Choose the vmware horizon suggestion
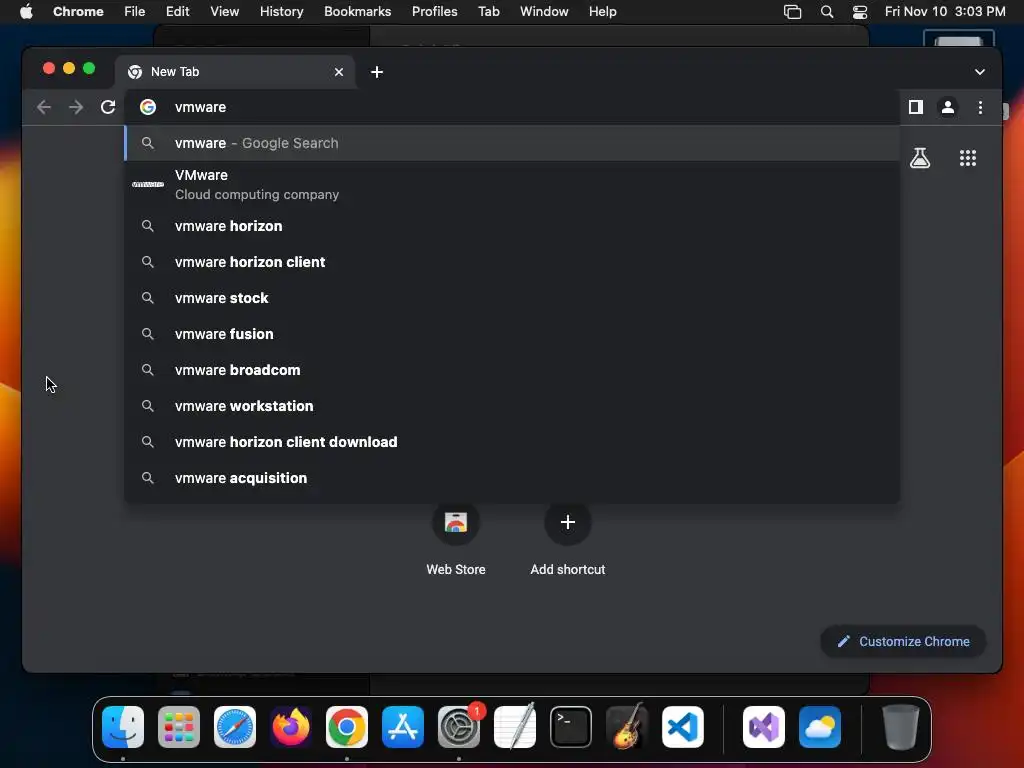This screenshot has height=768, width=1024. (513, 226)
